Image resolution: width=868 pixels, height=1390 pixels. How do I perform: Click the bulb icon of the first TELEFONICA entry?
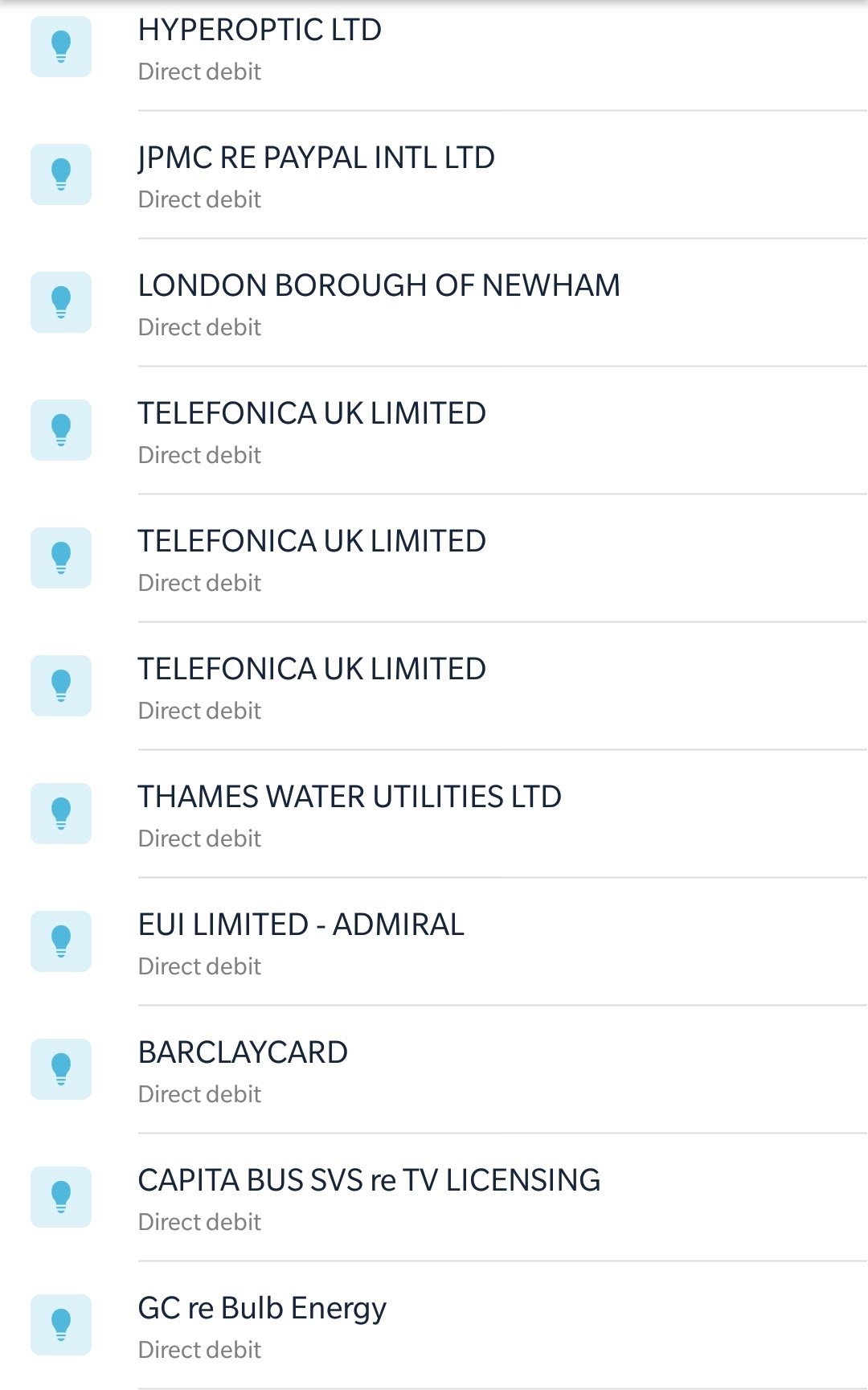point(61,430)
